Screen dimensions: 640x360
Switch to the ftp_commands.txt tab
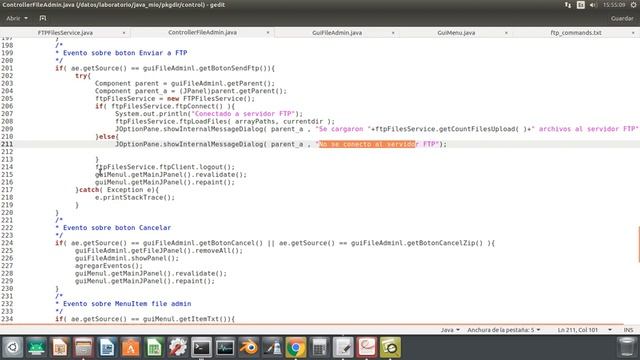click(x=576, y=33)
